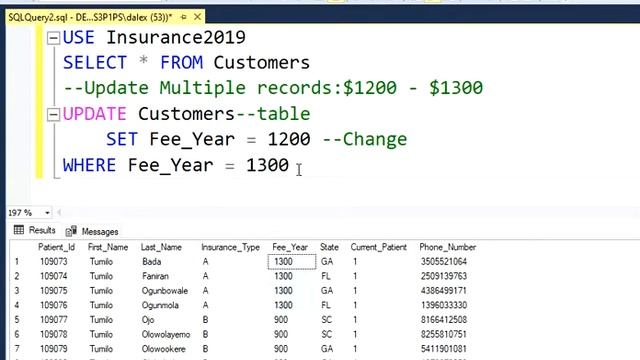Image resolution: width=640 pixels, height=360 pixels.
Task: Click Last_Name cell Ogunmola
Action: click(x=160, y=305)
